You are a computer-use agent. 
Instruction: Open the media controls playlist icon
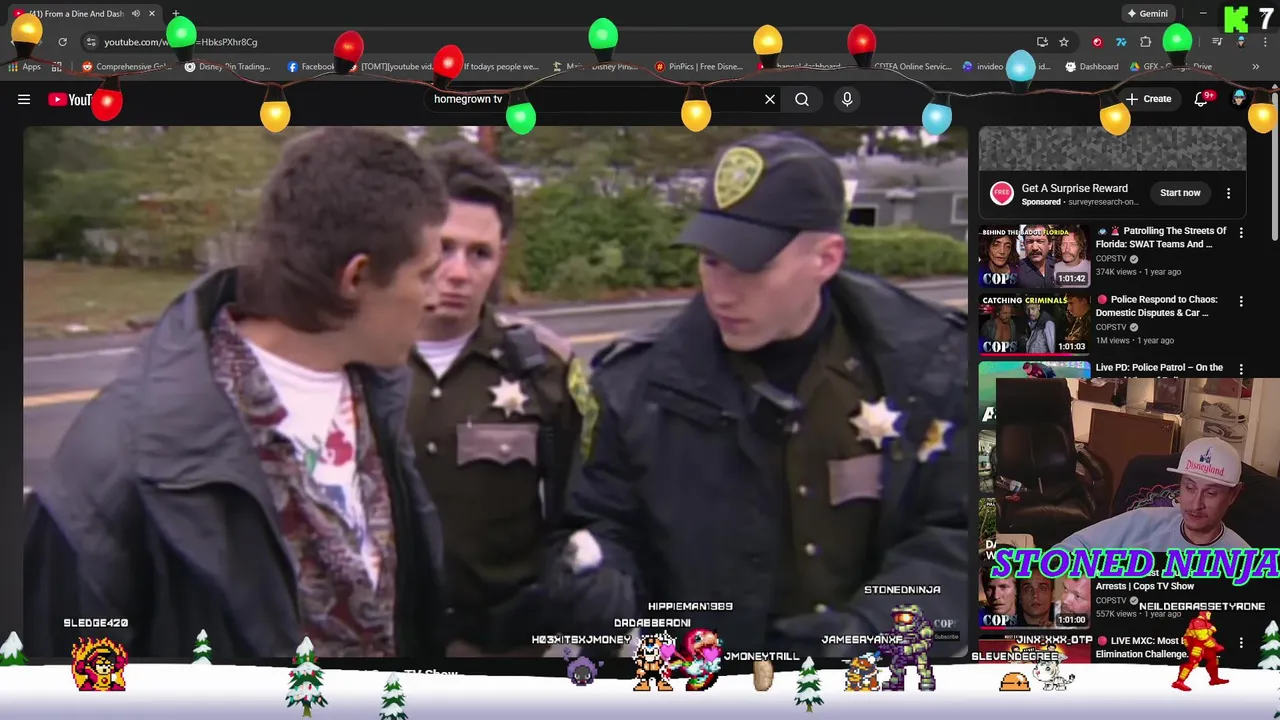point(1217,42)
